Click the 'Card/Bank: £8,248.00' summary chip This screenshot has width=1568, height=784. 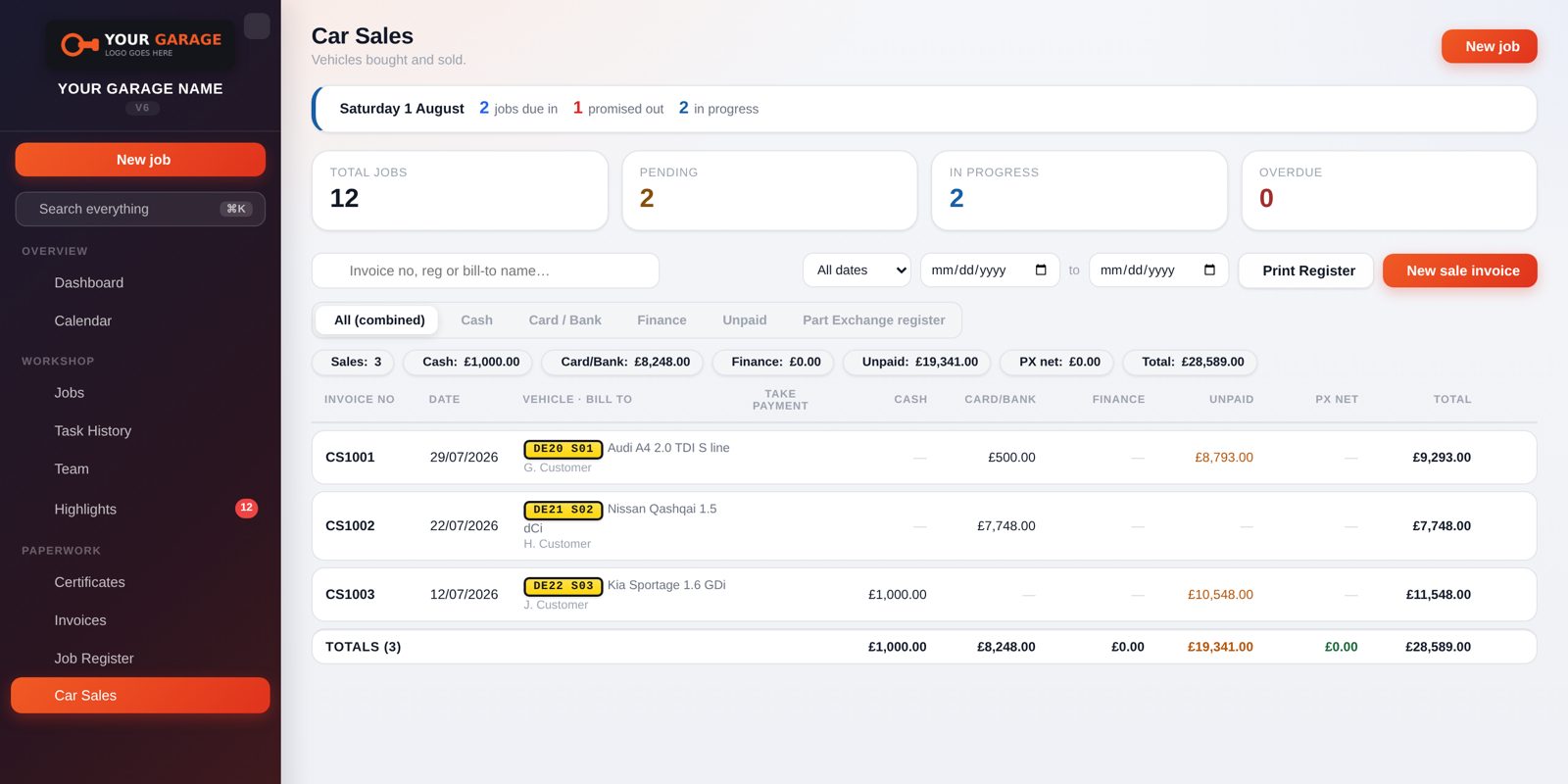point(622,363)
